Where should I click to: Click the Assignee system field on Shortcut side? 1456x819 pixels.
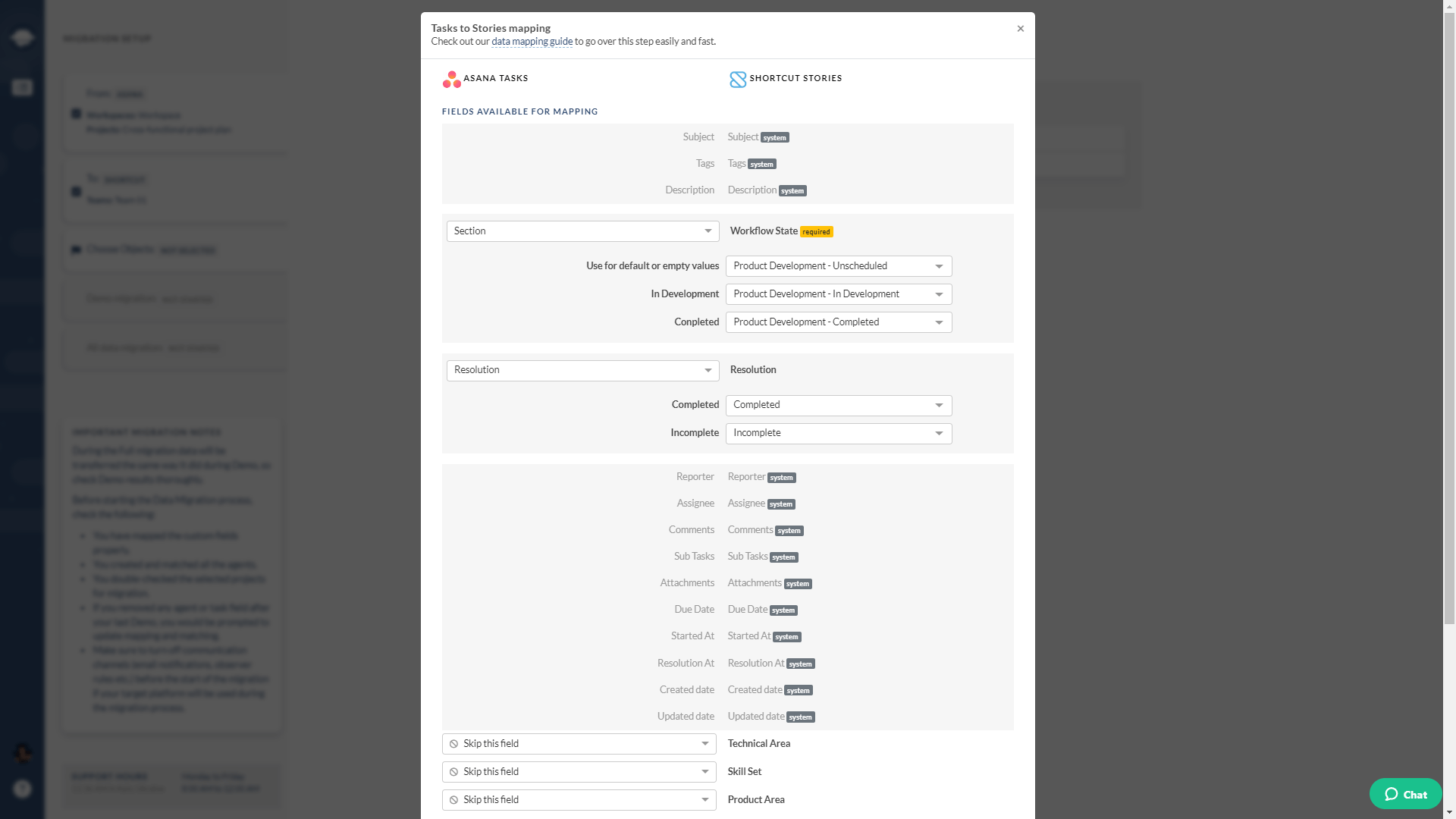[x=761, y=504]
